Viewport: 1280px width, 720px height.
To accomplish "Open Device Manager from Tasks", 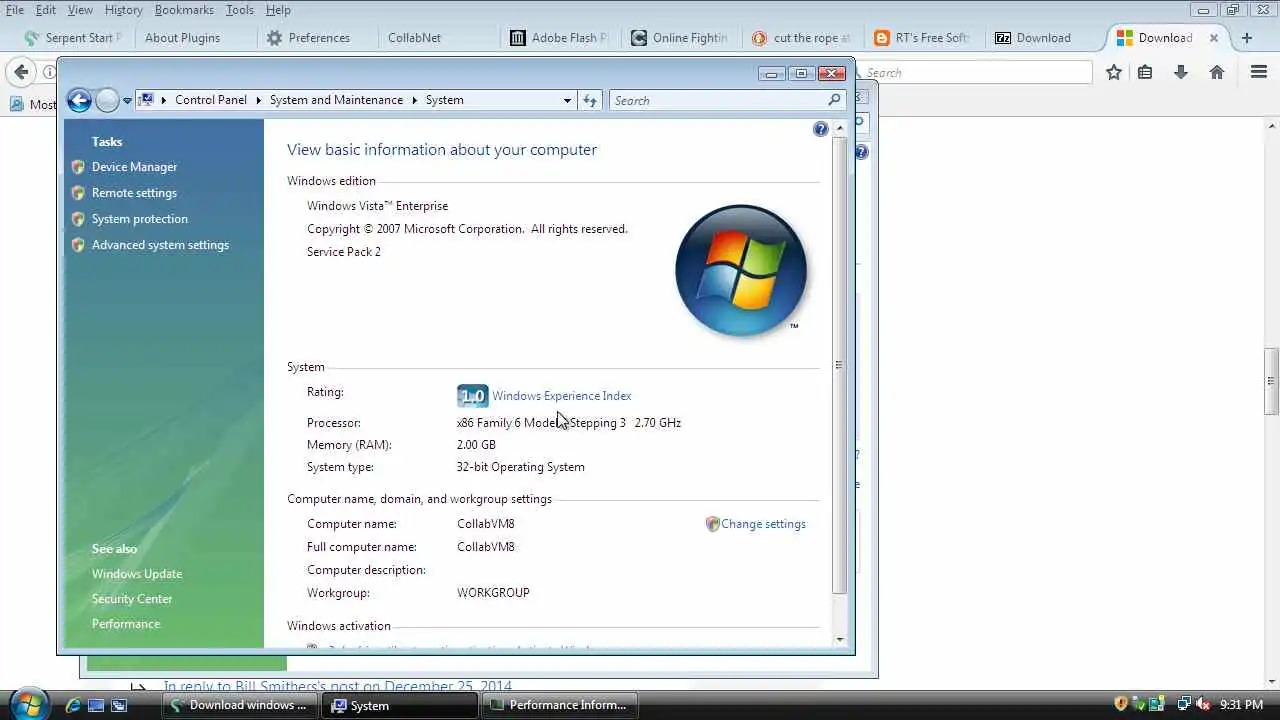I will [x=134, y=167].
